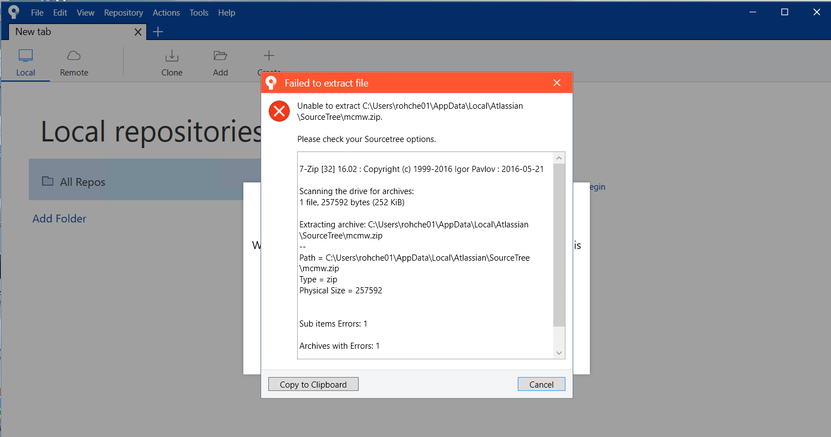Click the scroll down arrow in error log
Viewport: 831px width, 437px height.
click(559, 353)
